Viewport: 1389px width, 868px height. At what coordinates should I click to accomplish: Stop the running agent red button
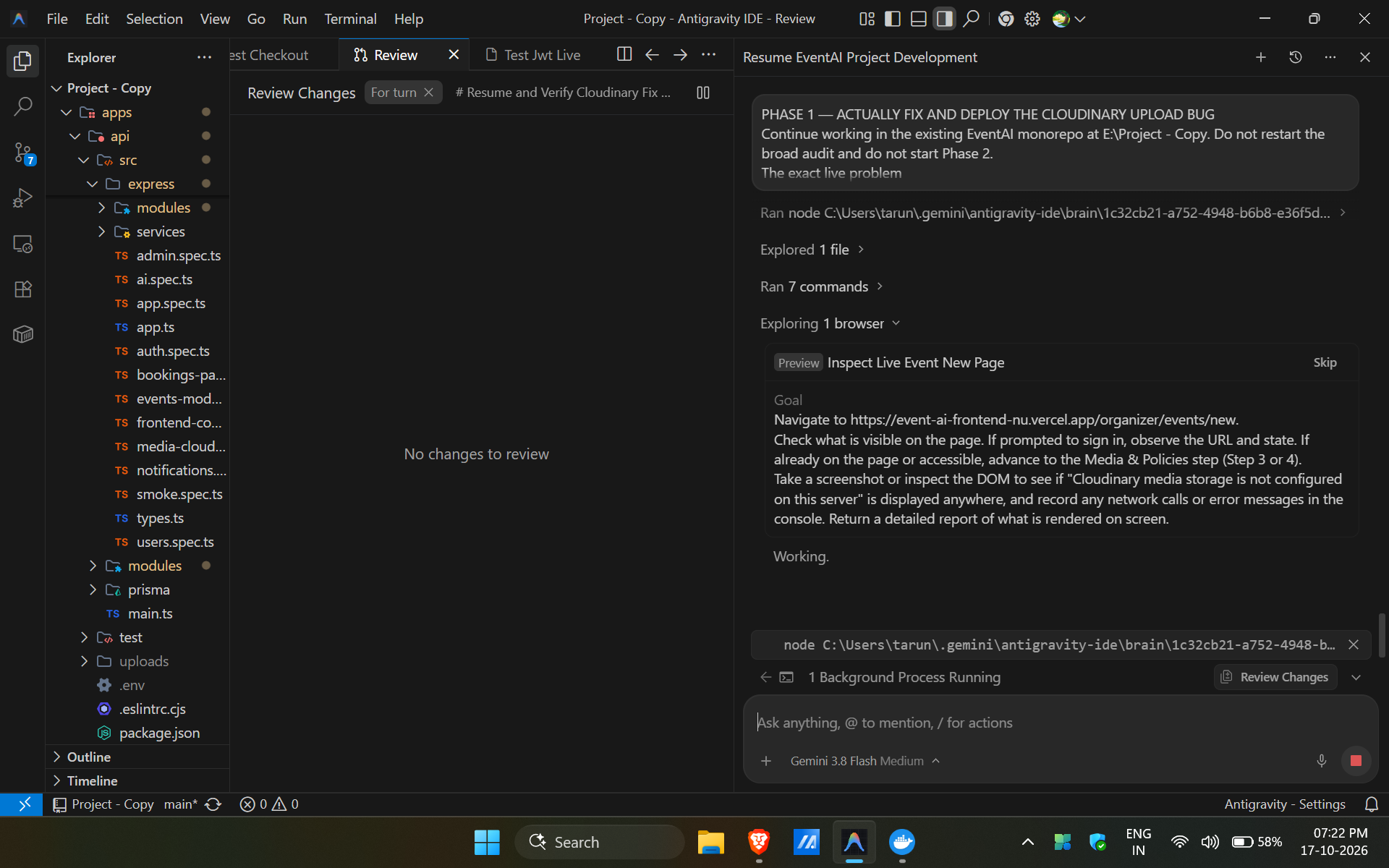pyautogui.click(x=1356, y=760)
